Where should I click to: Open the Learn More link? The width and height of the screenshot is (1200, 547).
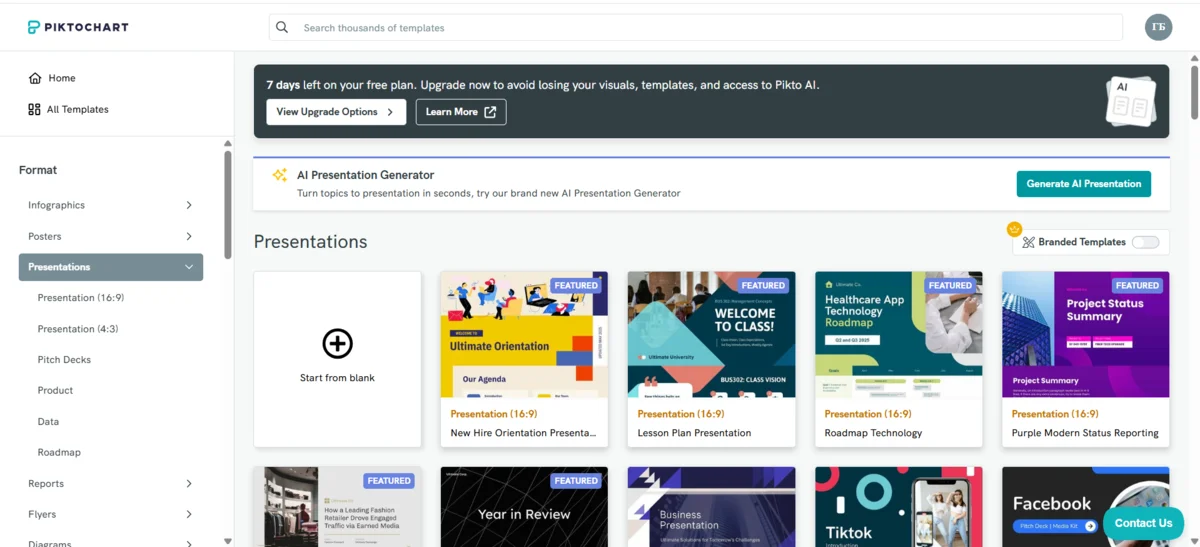[x=460, y=112]
